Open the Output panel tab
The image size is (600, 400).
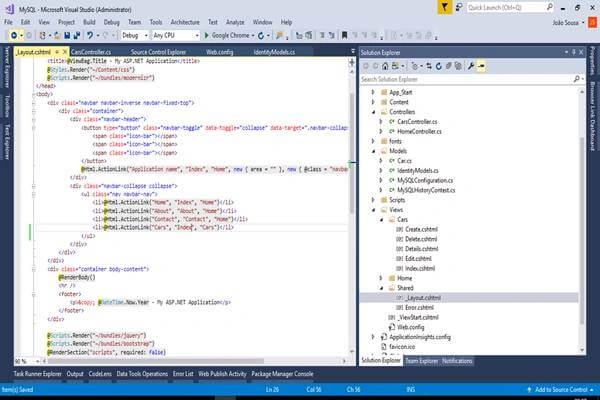(75, 374)
